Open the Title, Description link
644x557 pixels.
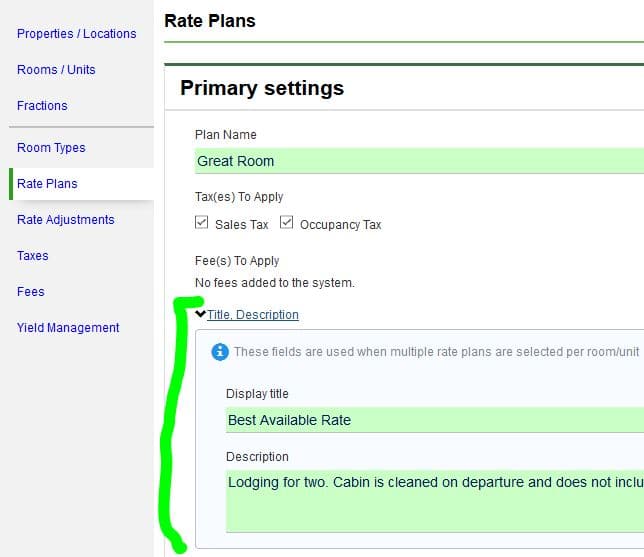[x=253, y=314]
